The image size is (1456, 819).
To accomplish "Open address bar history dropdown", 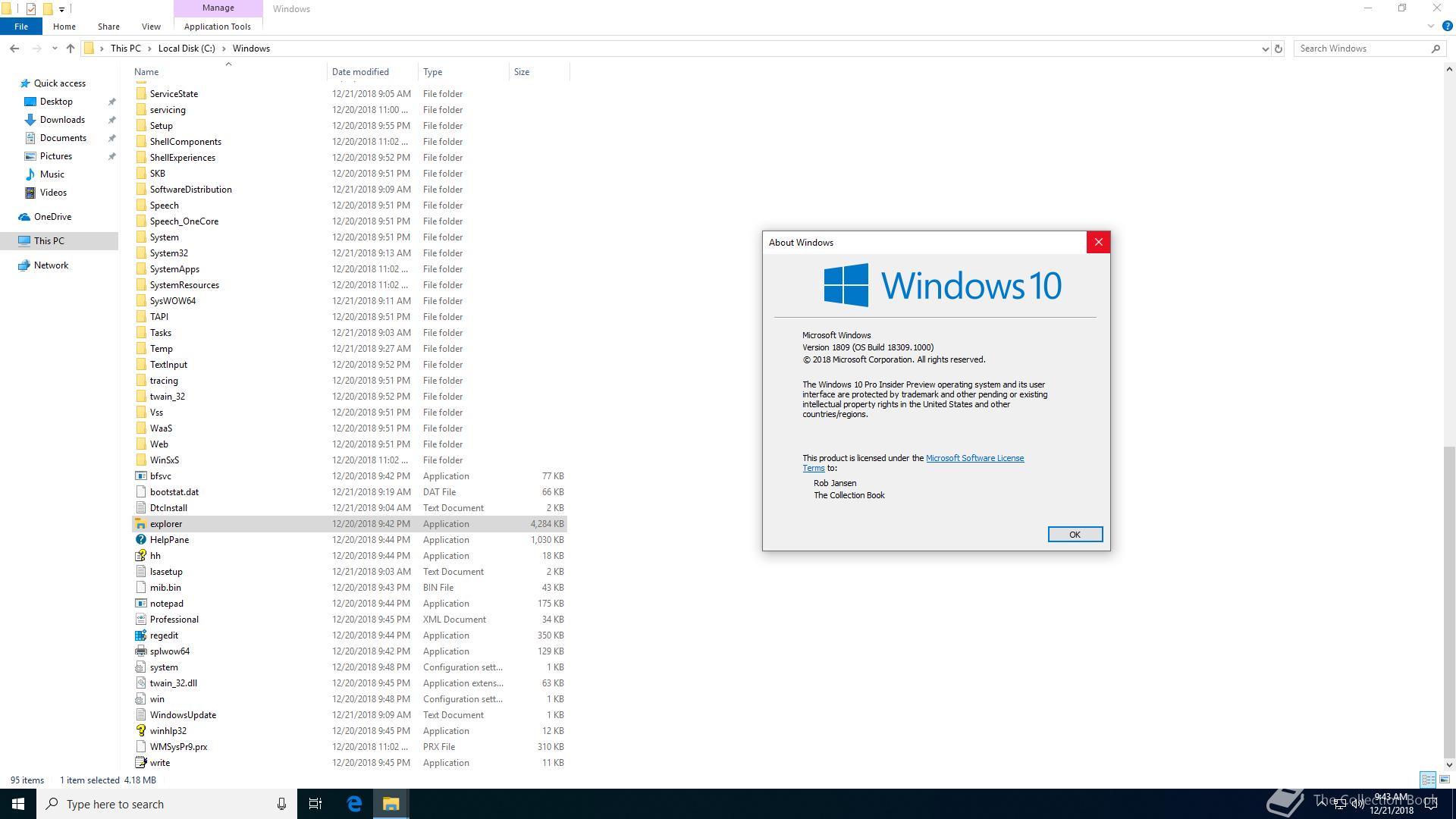I will [1265, 49].
